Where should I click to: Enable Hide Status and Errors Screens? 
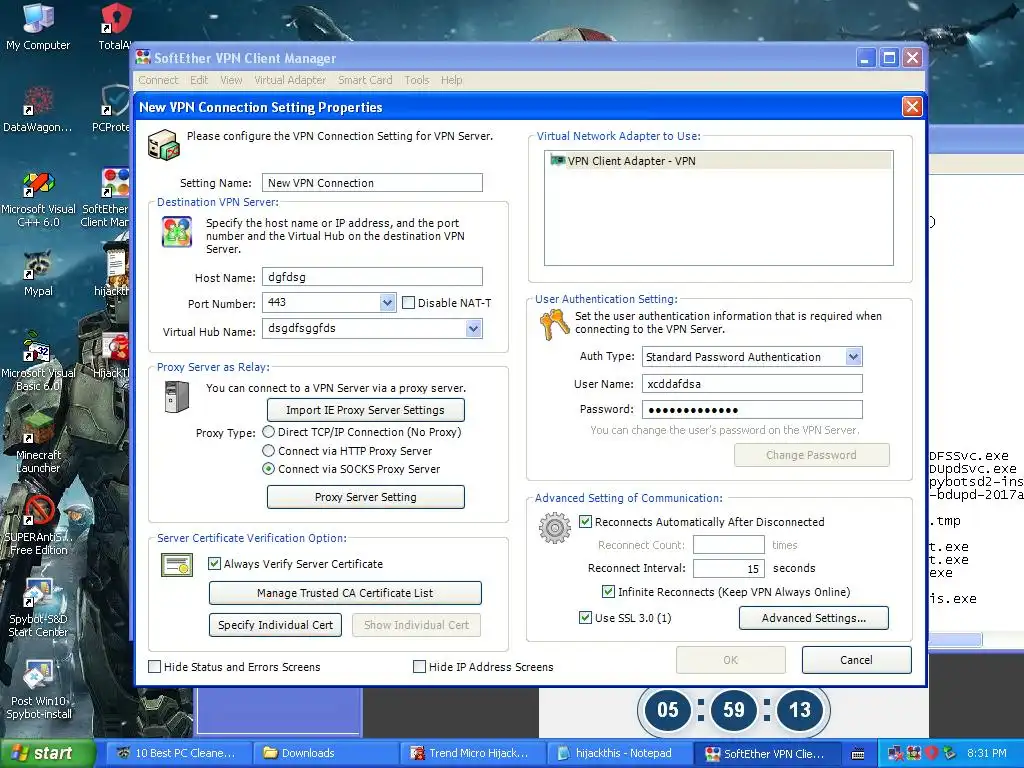(x=155, y=666)
